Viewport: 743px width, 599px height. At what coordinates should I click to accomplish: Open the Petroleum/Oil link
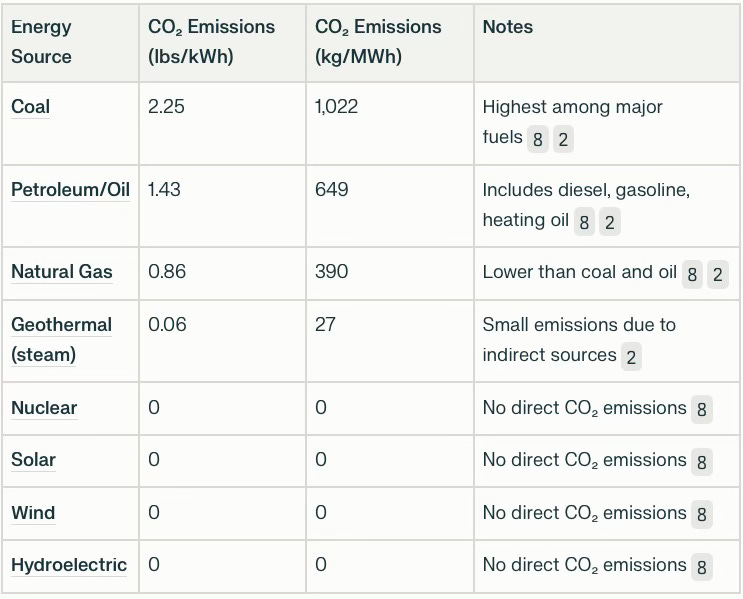[x=70, y=190]
